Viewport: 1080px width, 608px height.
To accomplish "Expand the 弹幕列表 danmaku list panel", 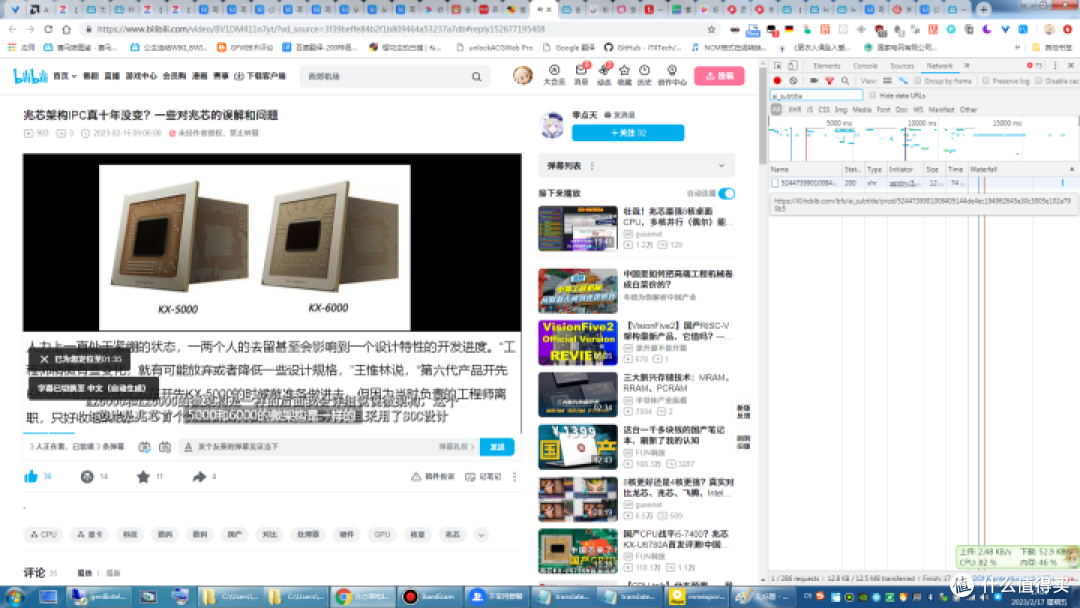I will [721, 165].
